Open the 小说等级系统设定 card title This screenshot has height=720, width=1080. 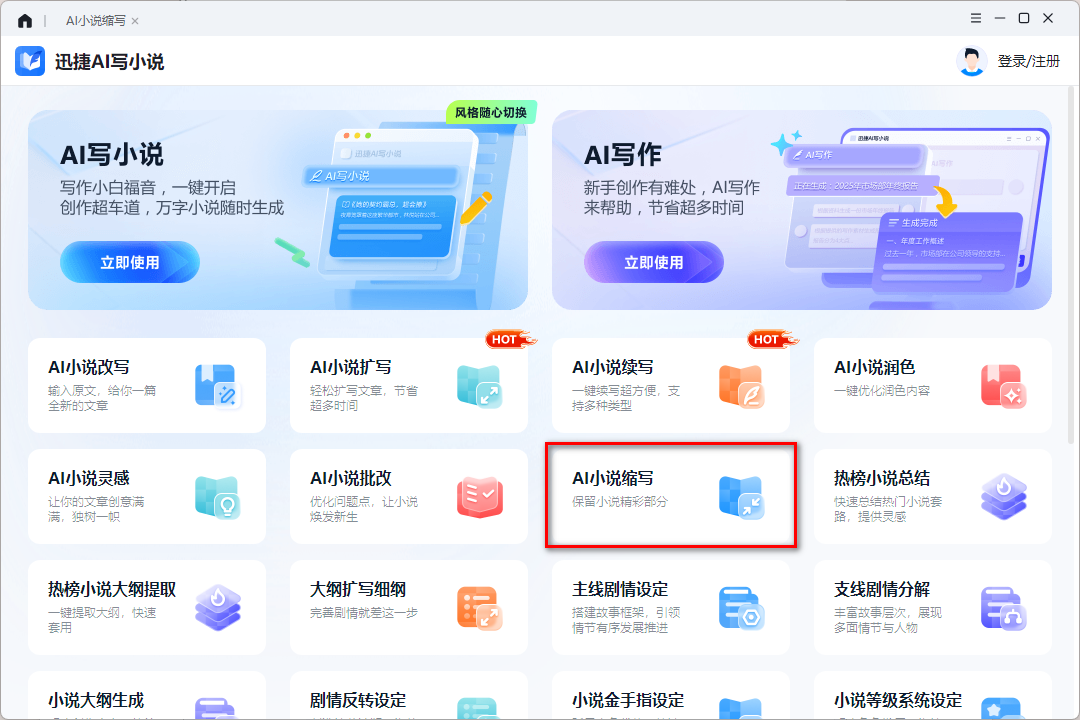[x=898, y=700]
